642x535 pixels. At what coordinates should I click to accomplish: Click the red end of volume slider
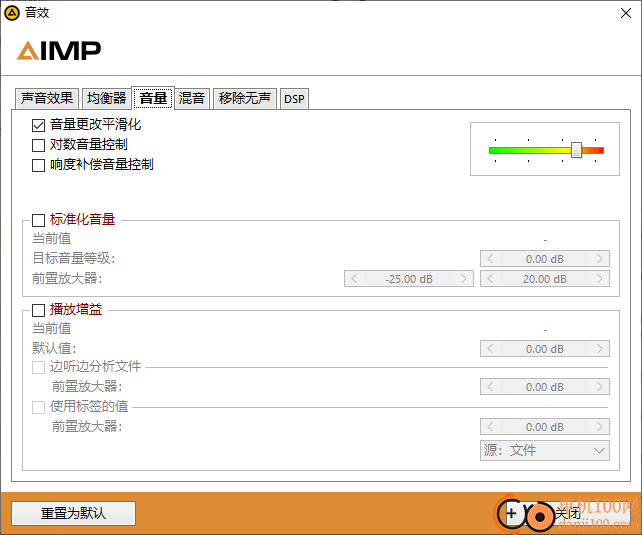pos(600,150)
